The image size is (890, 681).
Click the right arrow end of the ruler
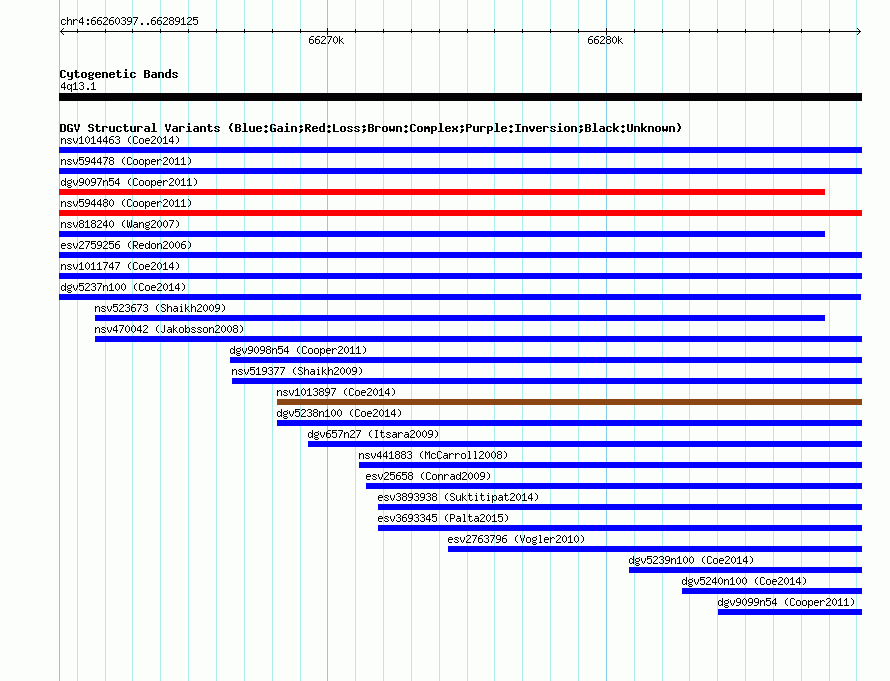click(x=859, y=32)
